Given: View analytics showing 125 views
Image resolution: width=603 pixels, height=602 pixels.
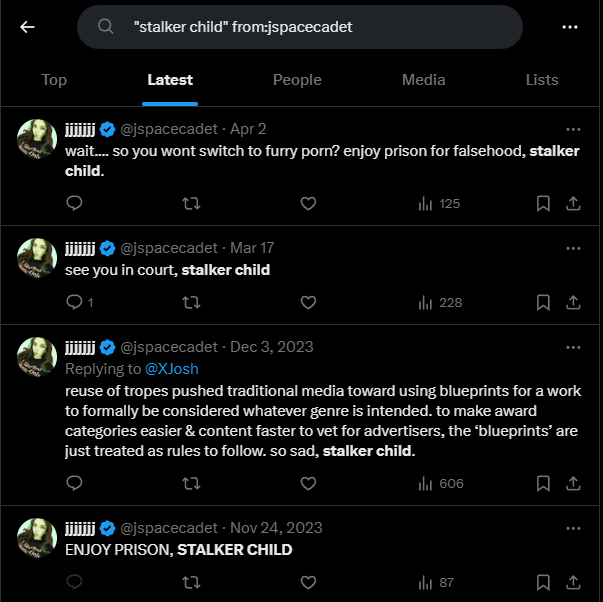Looking at the screenshot, I should [x=439, y=203].
